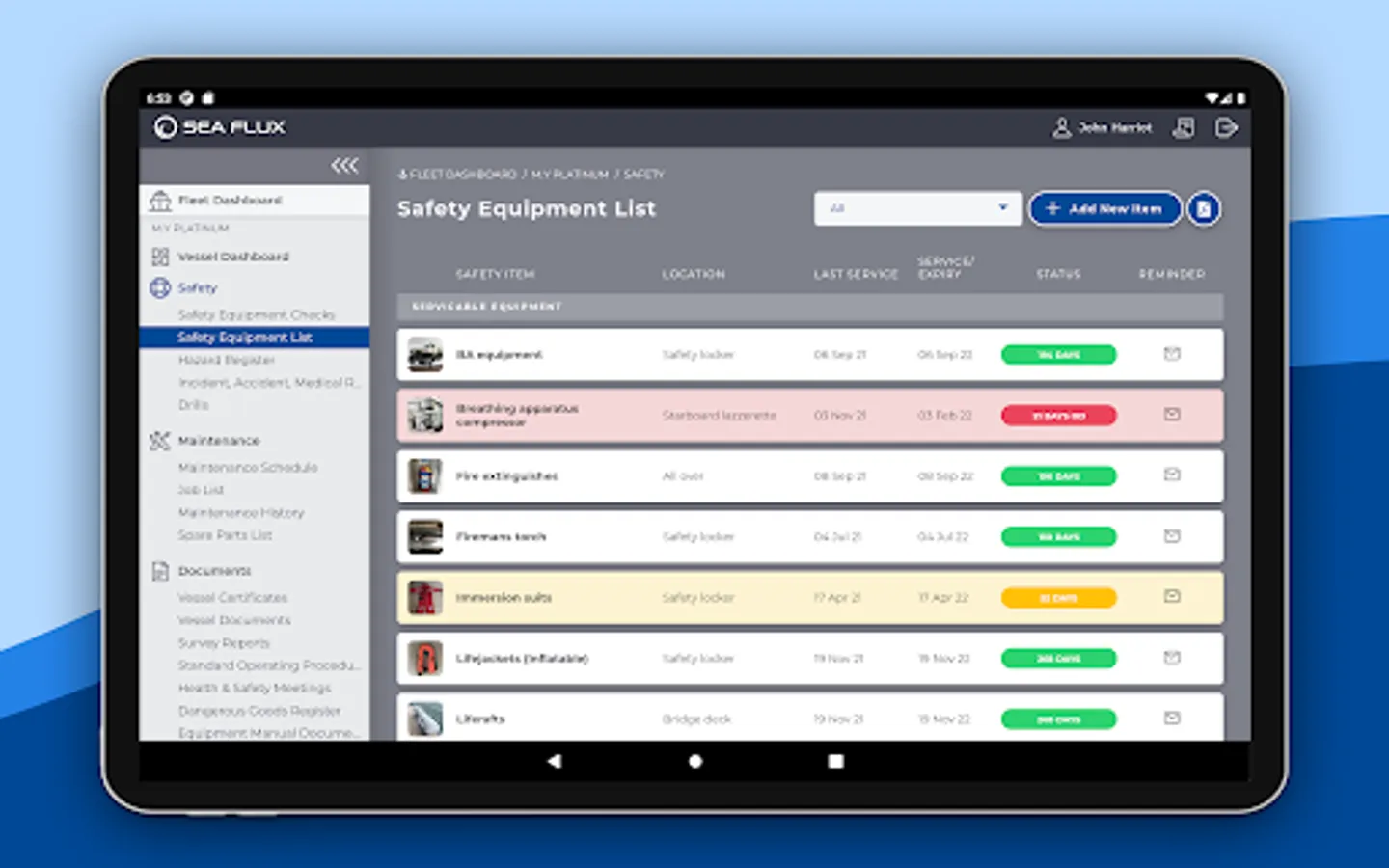Viewport: 1389px width, 868px height.
Task: Collapse the sidebar with the triple-chevron icon
Action: 344,165
